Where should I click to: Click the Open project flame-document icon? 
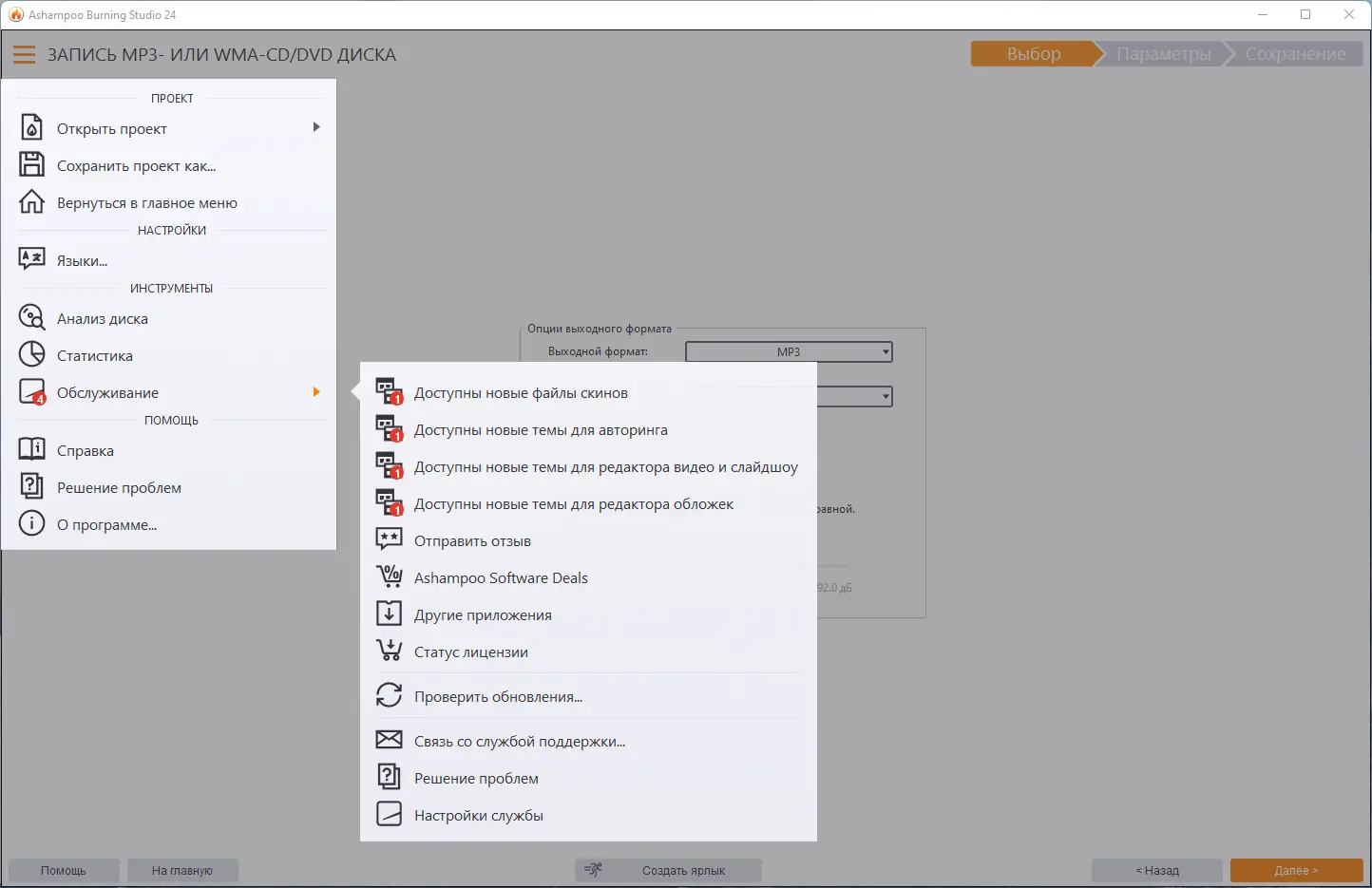point(31,128)
